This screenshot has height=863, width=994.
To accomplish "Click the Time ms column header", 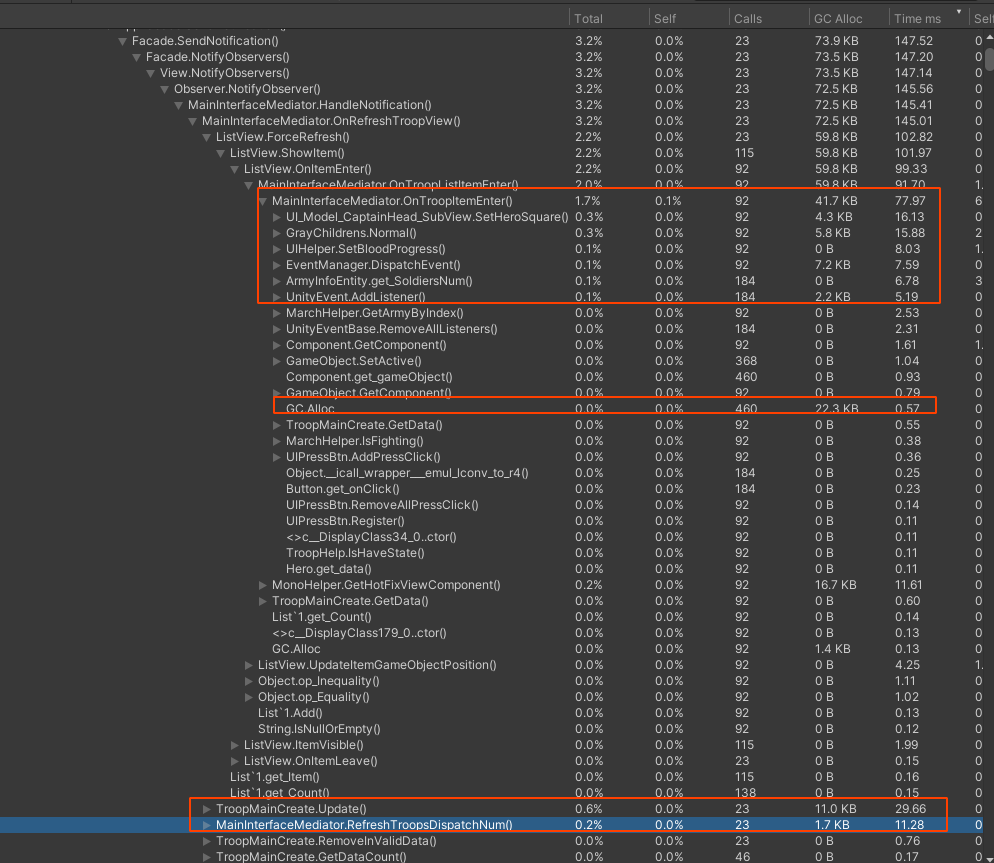I will pyautogui.click(x=917, y=18).
